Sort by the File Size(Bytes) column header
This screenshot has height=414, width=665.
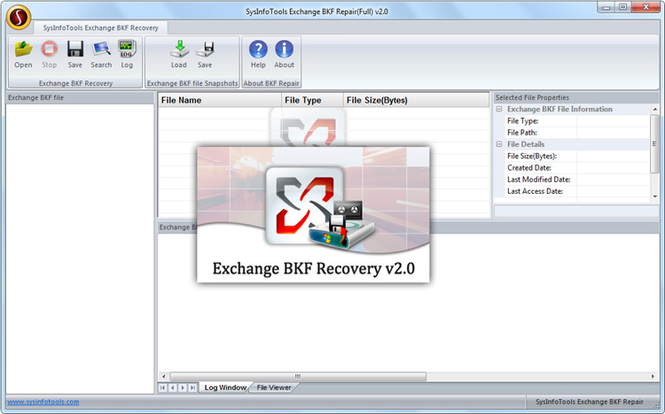click(x=416, y=100)
